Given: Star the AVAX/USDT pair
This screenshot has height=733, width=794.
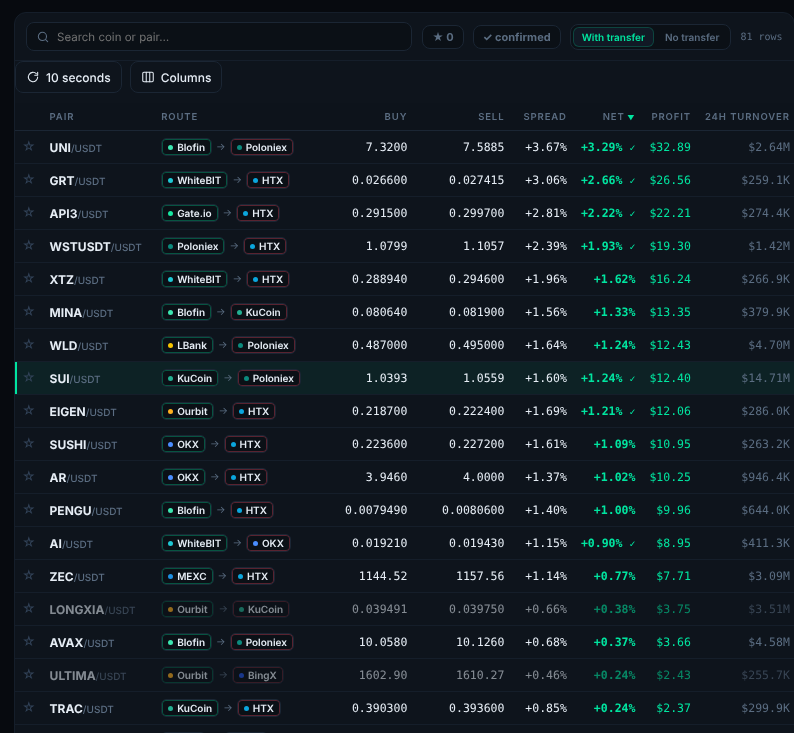Looking at the screenshot, I should coord(29,641).
